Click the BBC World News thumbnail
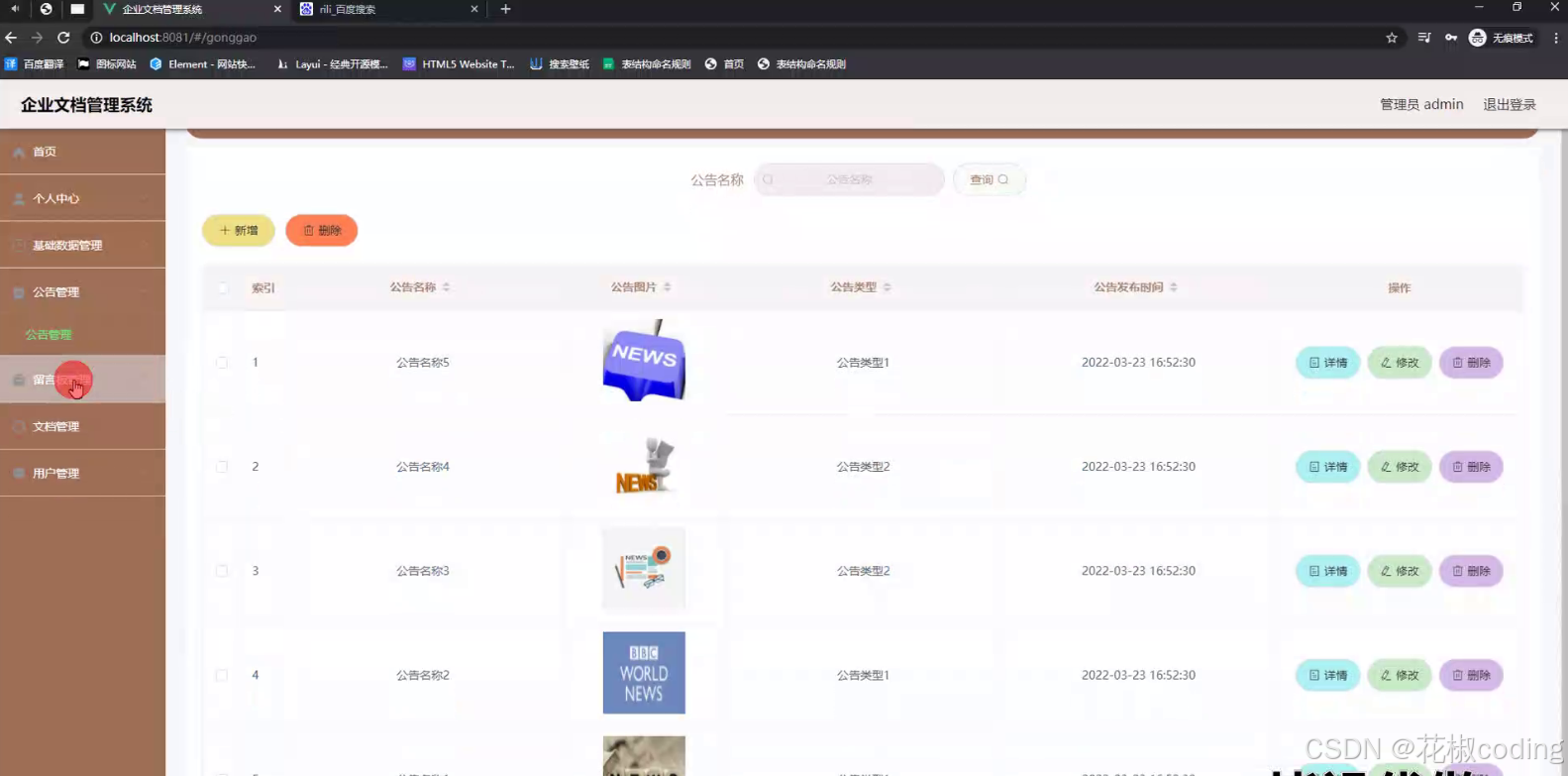The image size is (1568, 776). coord(644,673)
